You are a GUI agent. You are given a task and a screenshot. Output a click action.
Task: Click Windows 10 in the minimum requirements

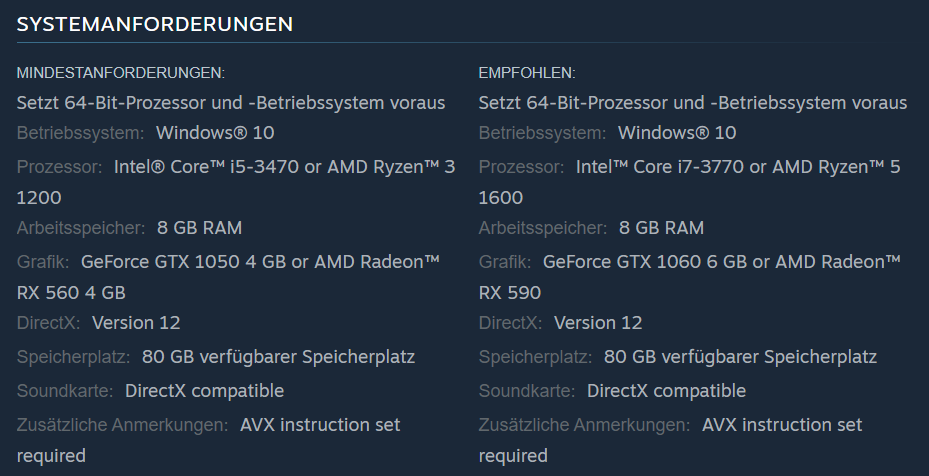pyautogui.click(x=215, y=133)
